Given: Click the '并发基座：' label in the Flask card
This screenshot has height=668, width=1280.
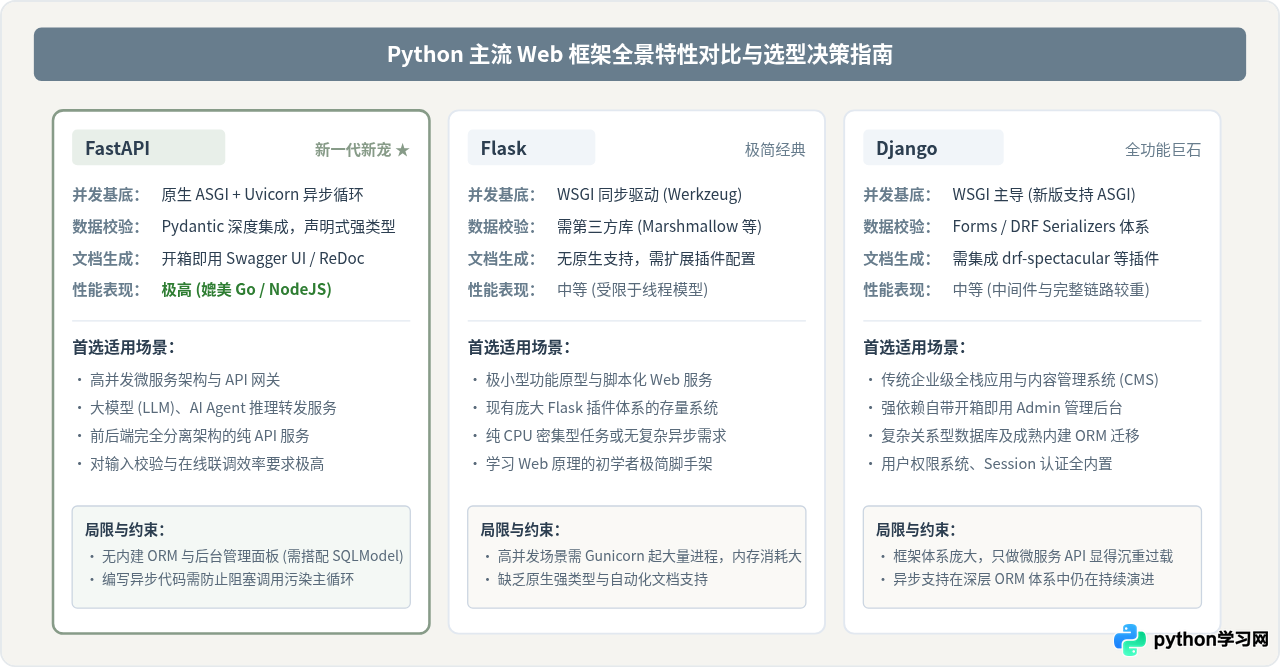Looking at the screenshot, I should [502, 195].
